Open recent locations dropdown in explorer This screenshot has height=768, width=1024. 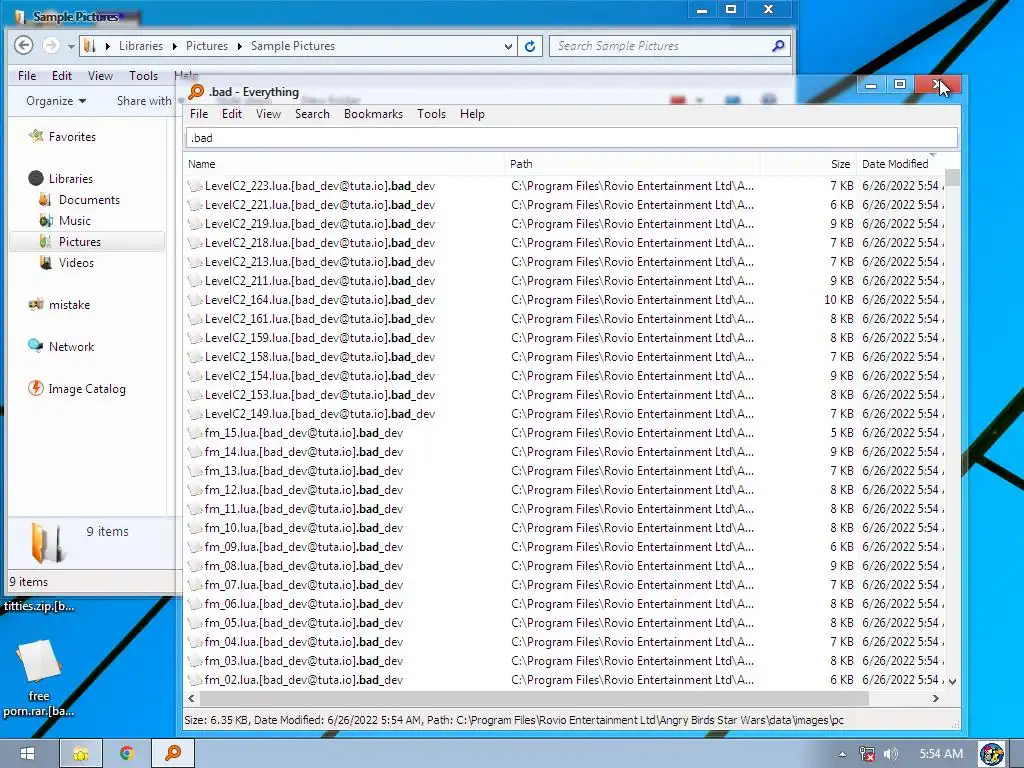71,46
